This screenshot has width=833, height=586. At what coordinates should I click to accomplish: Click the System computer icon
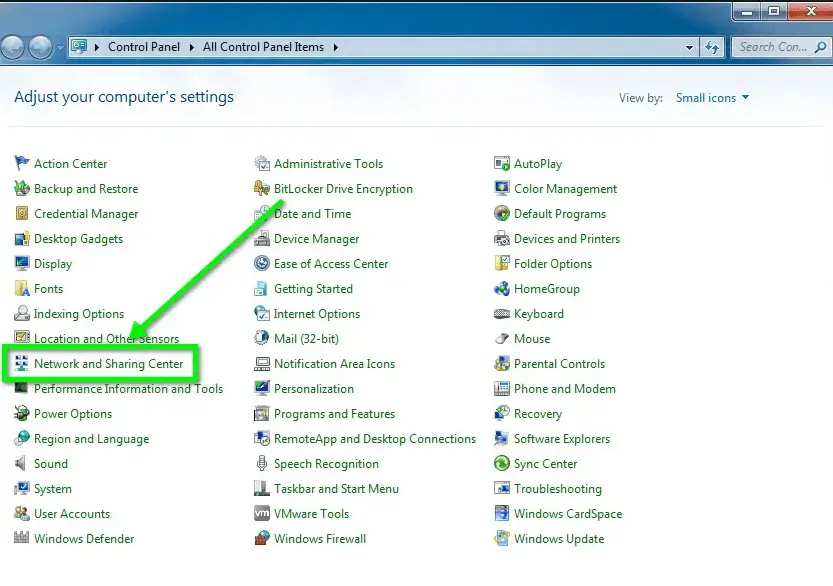(22, 488)
